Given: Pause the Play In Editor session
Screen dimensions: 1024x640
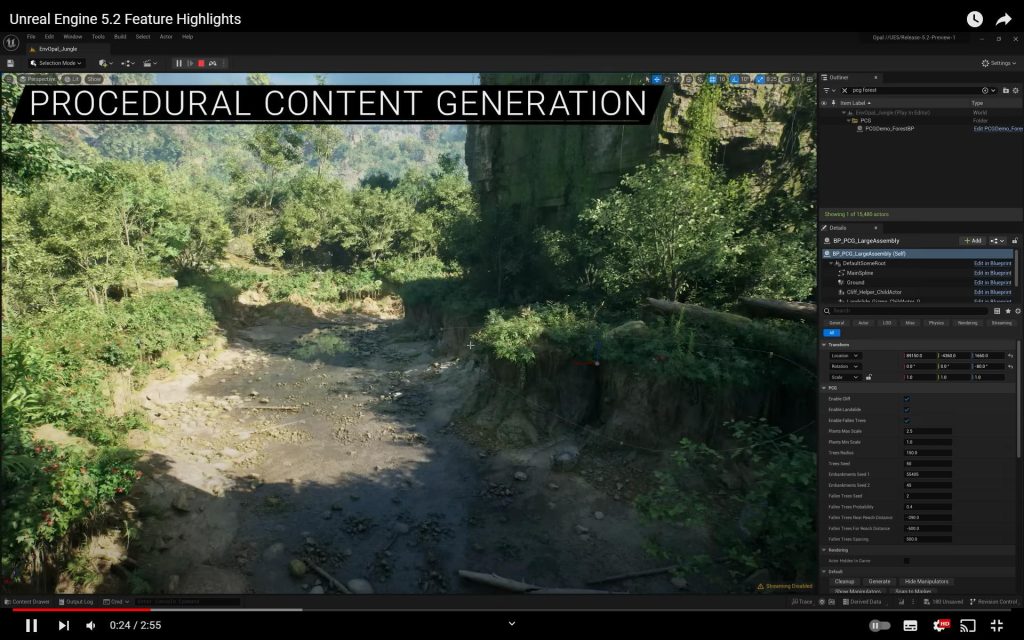Looking at the screenshot, I should (177, 62).
